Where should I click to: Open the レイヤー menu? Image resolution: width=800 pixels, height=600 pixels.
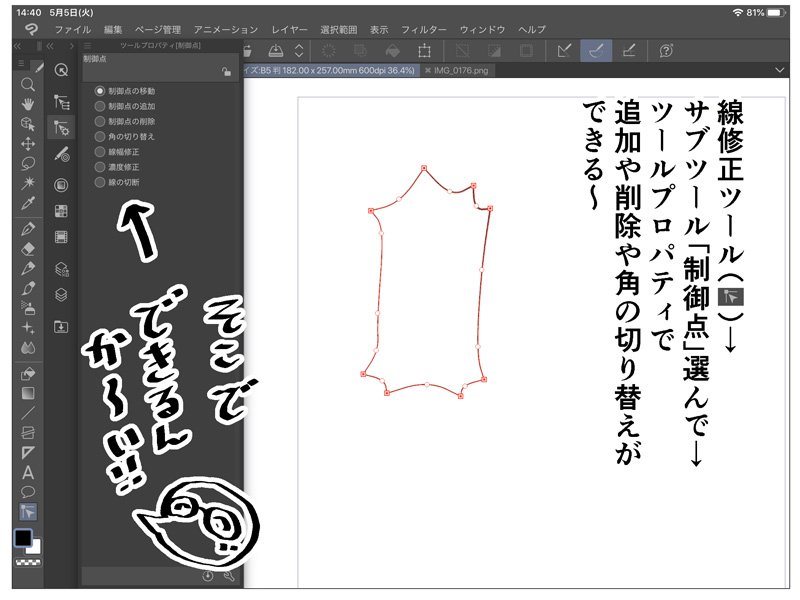(289, 30)
